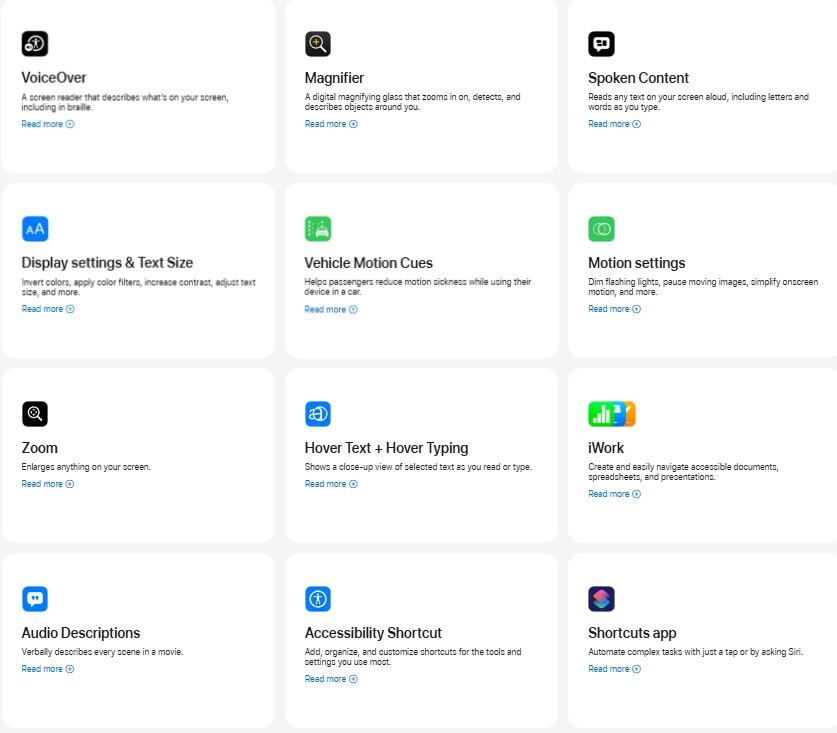Open Read more for iWork
This screenshot has height=733, width=837.
614,494
